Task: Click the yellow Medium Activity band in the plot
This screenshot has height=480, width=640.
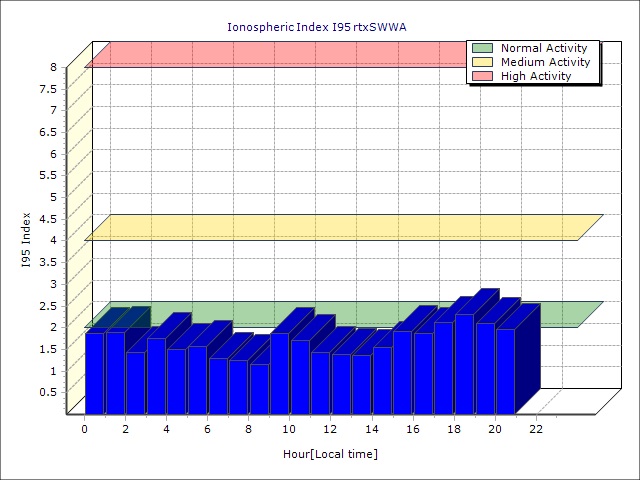Action: (330, 227)
